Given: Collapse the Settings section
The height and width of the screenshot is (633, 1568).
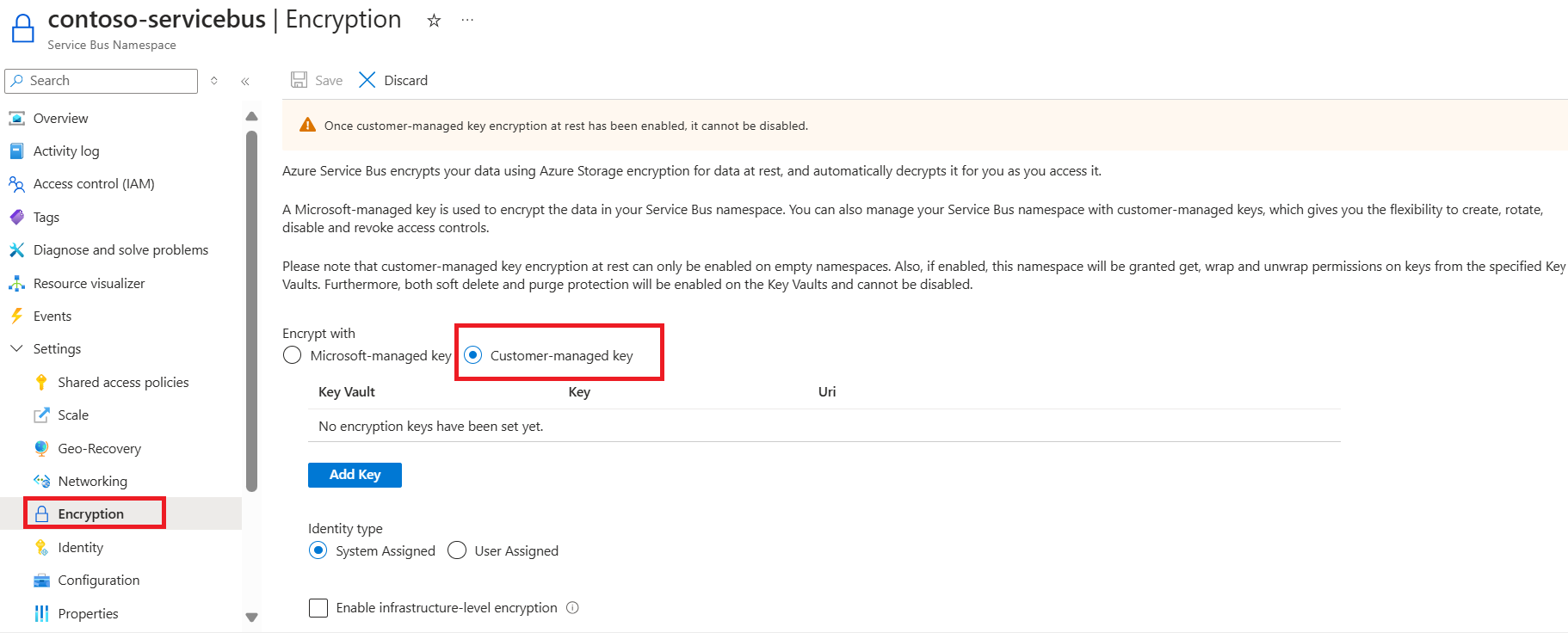Looking at the screenshot, I should (16, 349).
